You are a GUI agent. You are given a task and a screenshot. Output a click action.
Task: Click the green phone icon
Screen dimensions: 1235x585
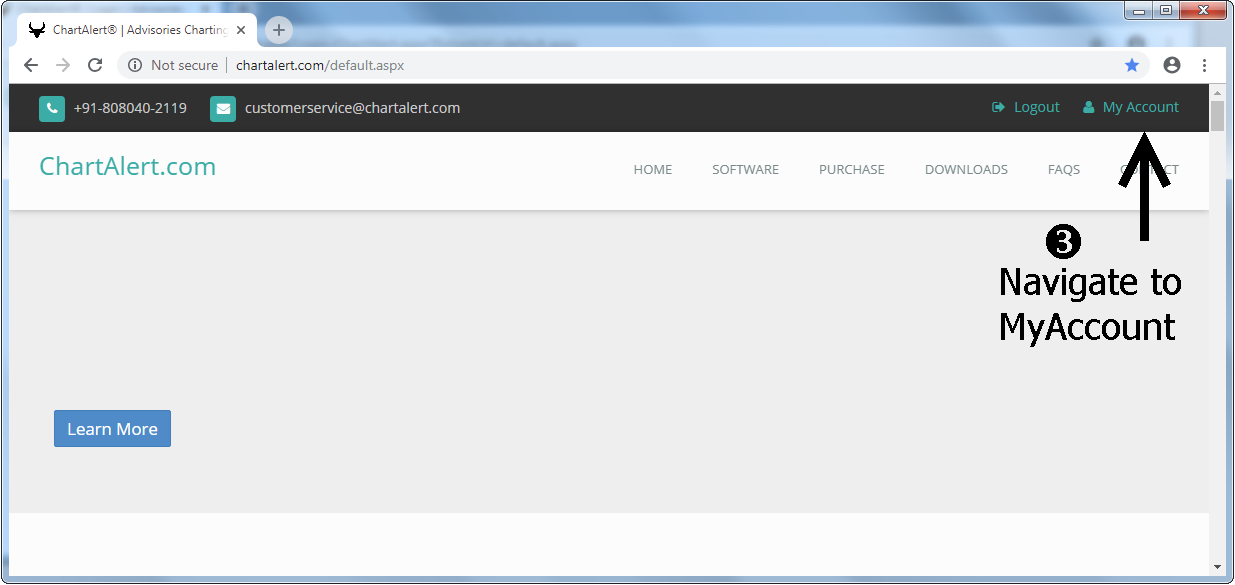point(52,108)
